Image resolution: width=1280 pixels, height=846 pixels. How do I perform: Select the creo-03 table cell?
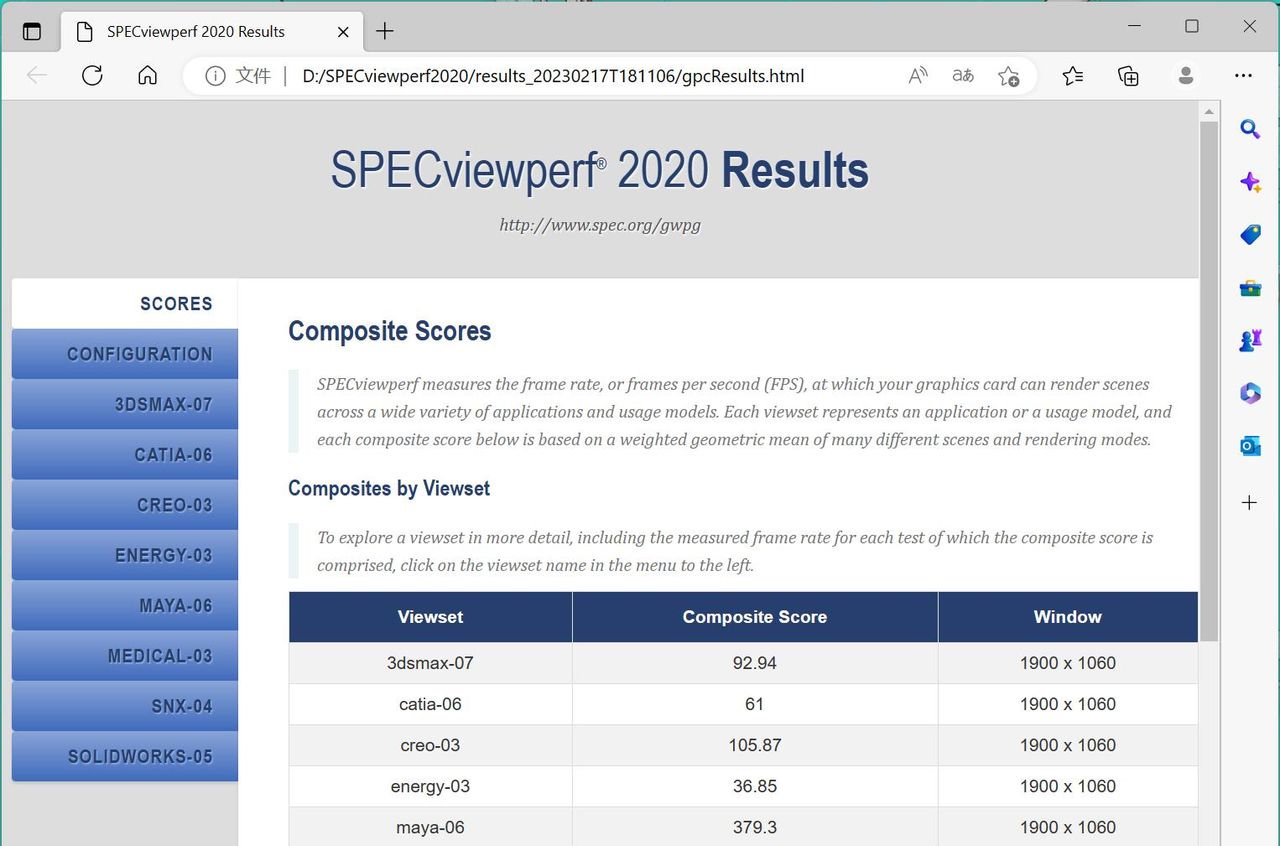(x=430, y=745)
